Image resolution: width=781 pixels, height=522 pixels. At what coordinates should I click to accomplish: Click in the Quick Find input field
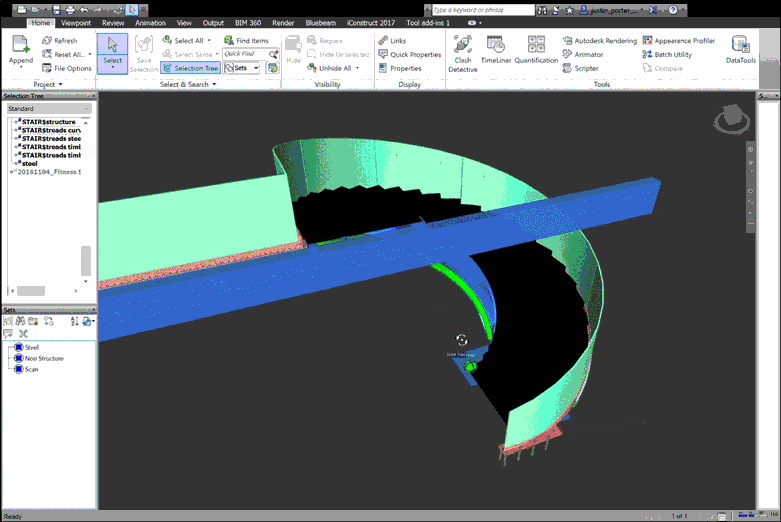pos(245,54)
